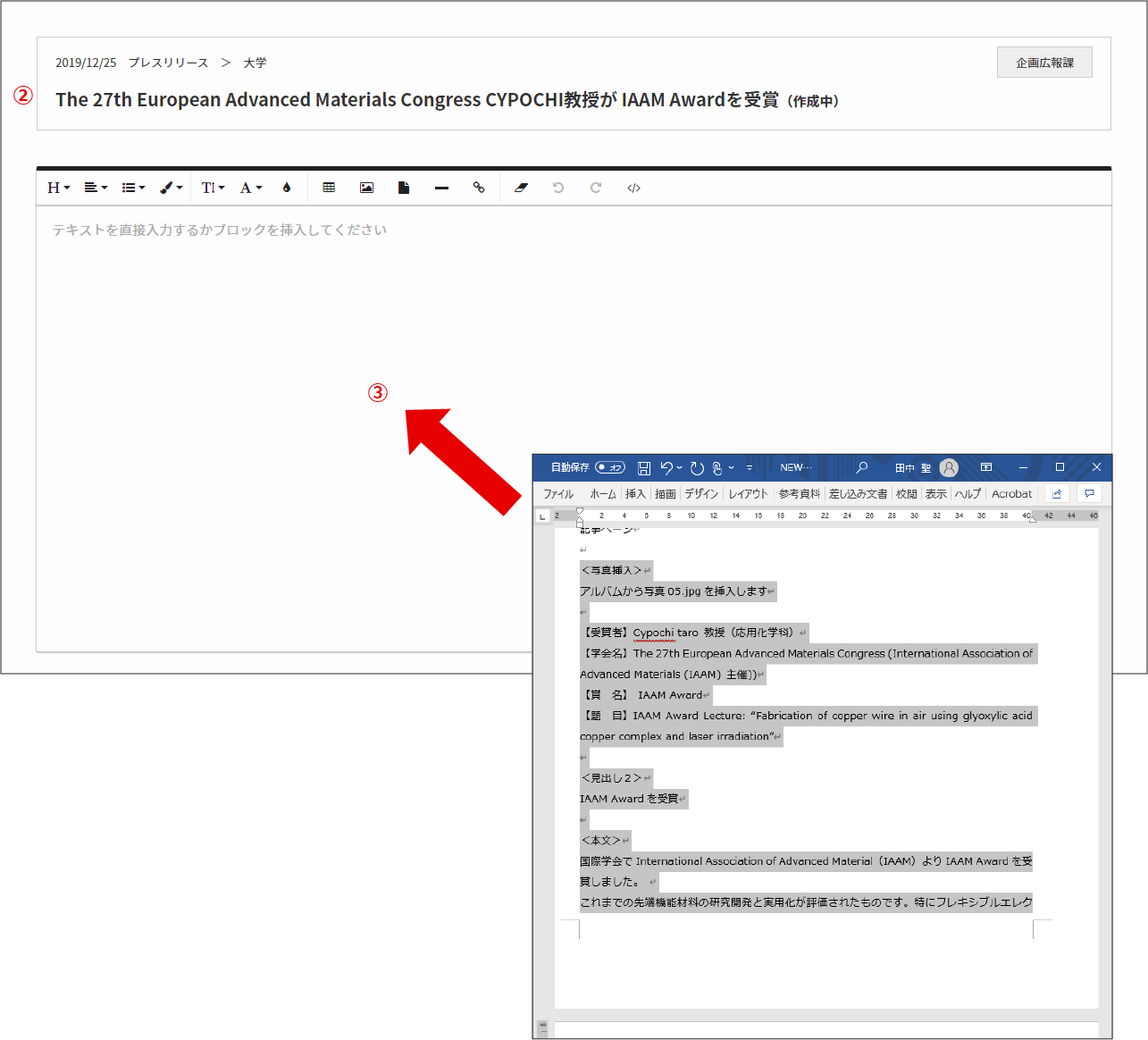
Task: Open the 描画 tab in Word
Action: [666, 493]
